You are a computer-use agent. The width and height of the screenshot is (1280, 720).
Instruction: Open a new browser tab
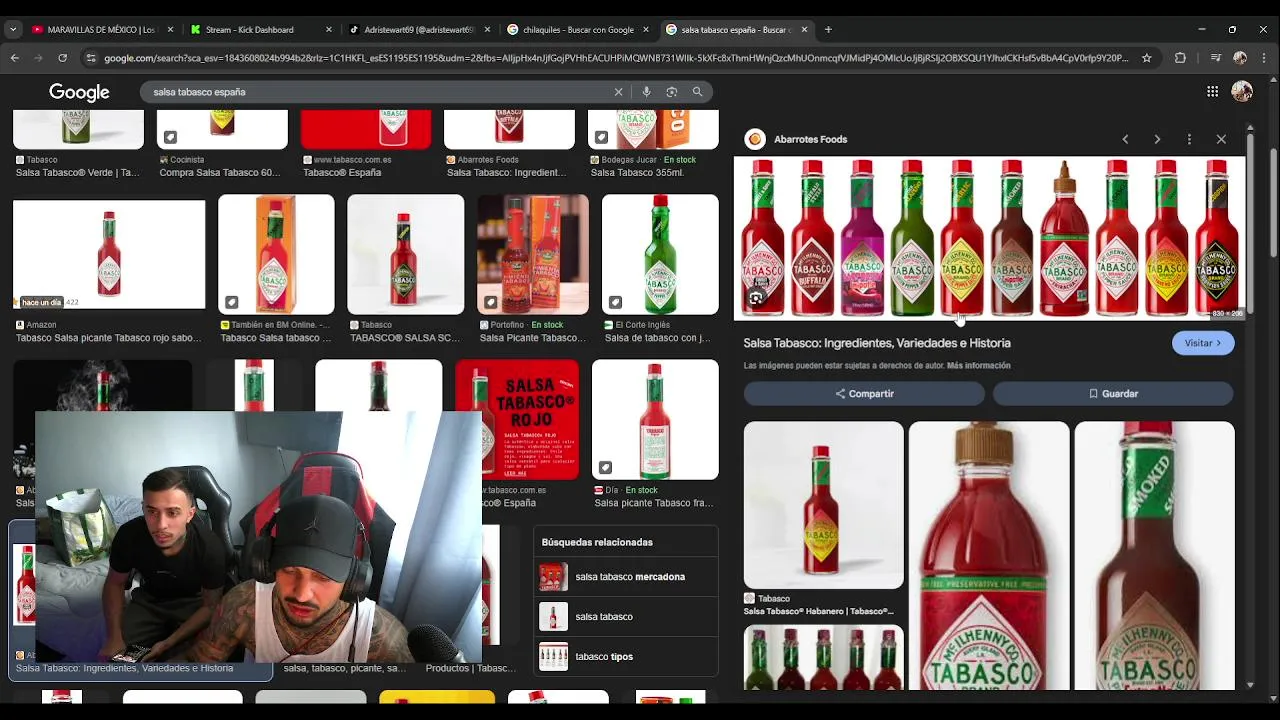(x=828, y=30)
